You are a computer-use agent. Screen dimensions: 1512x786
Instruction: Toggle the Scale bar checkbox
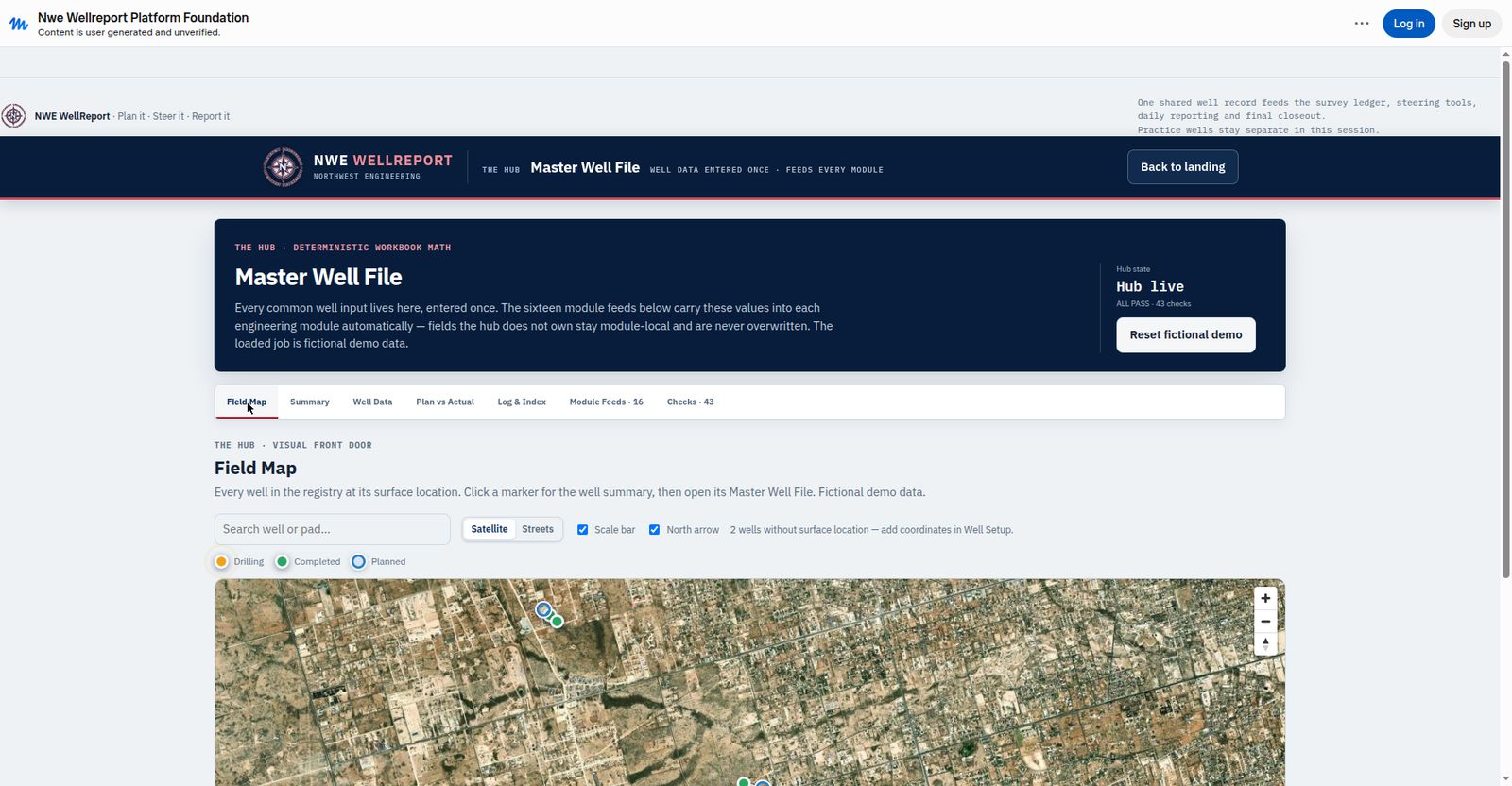[582, 530]
